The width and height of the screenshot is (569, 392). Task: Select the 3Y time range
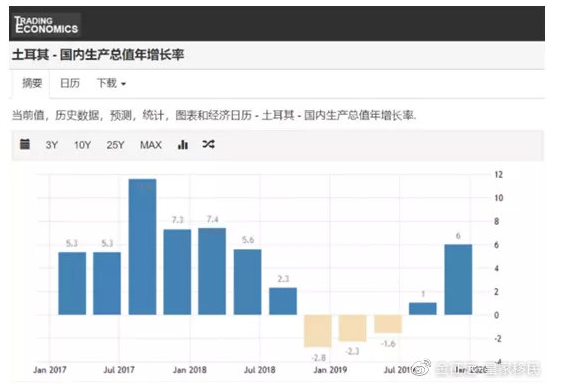tap(52, 145)
